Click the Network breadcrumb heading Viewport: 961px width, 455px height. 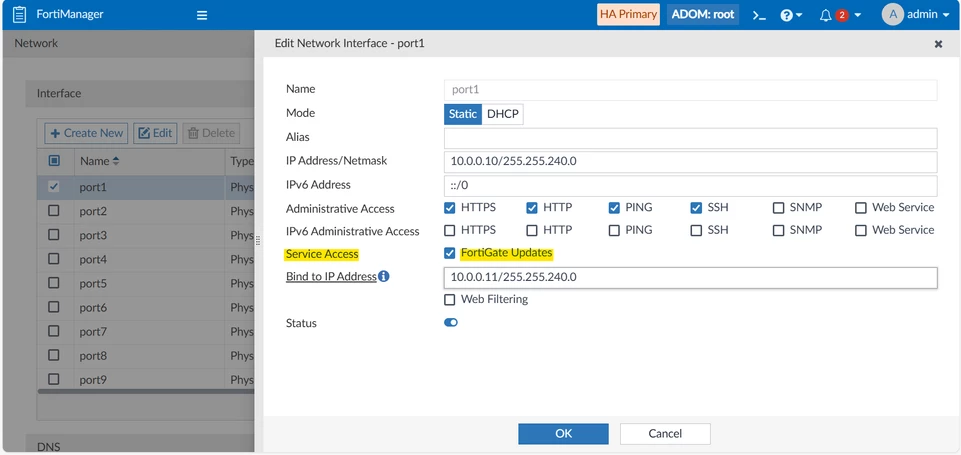point(36,44)
